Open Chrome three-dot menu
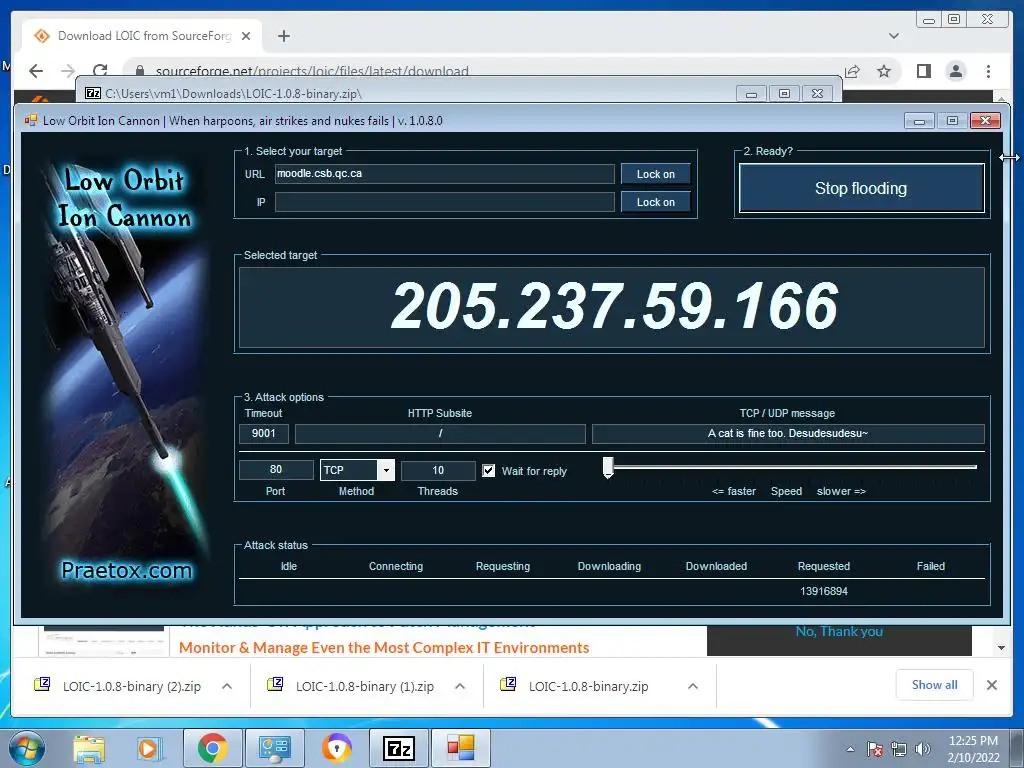 989,71
